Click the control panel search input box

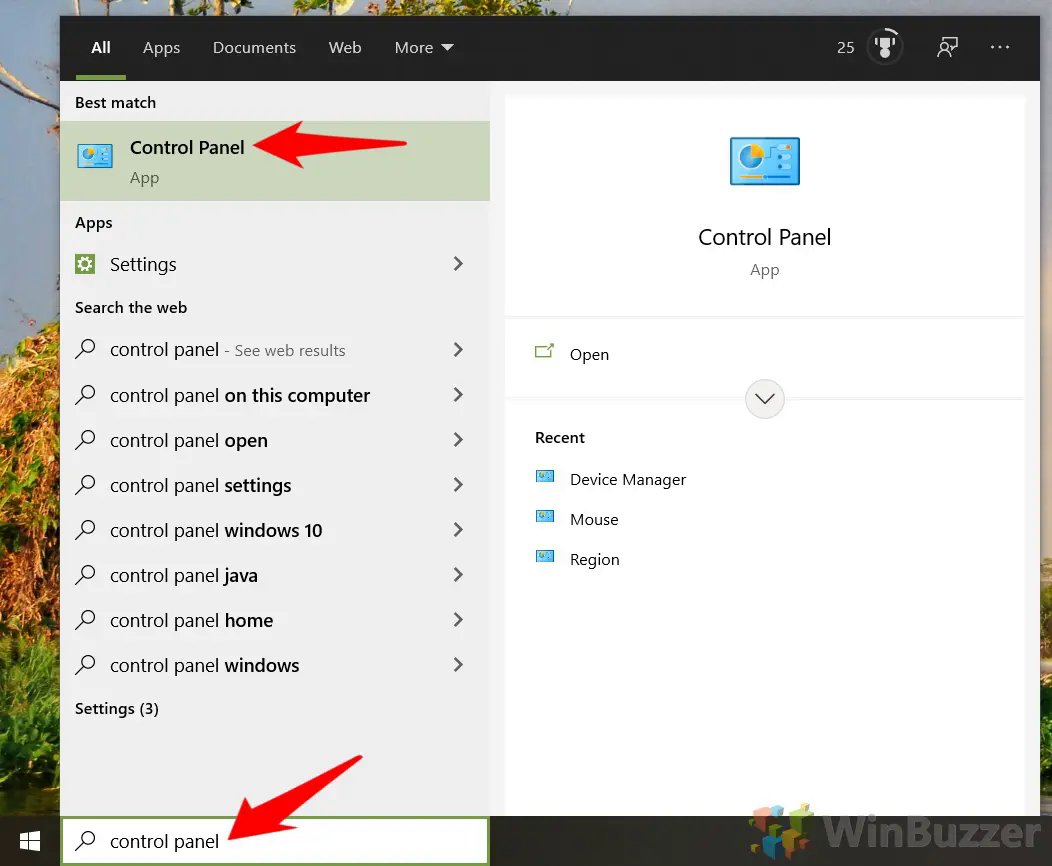coord(275,841)
